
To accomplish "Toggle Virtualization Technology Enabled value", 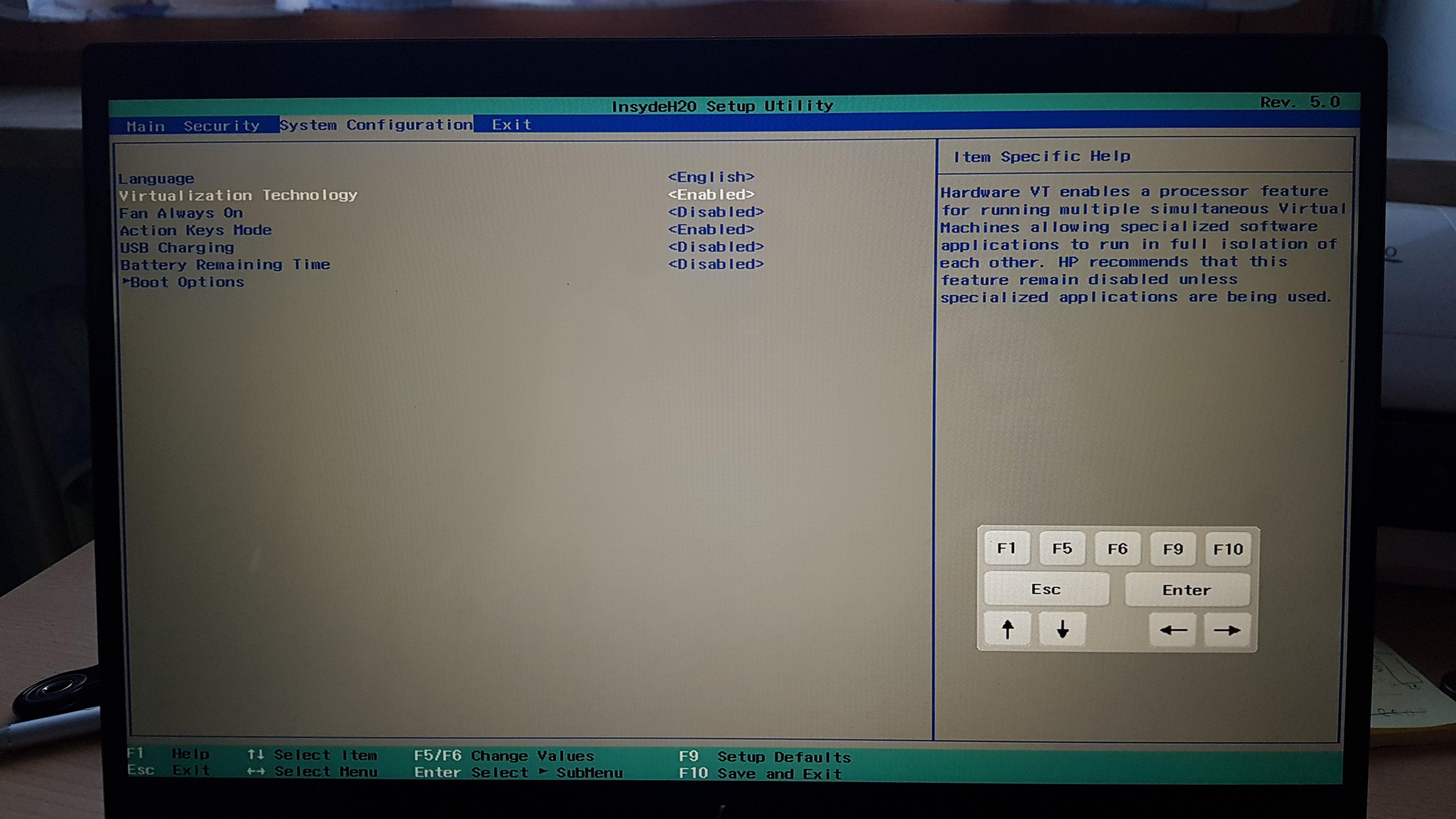I will click(x=711, y=195).
